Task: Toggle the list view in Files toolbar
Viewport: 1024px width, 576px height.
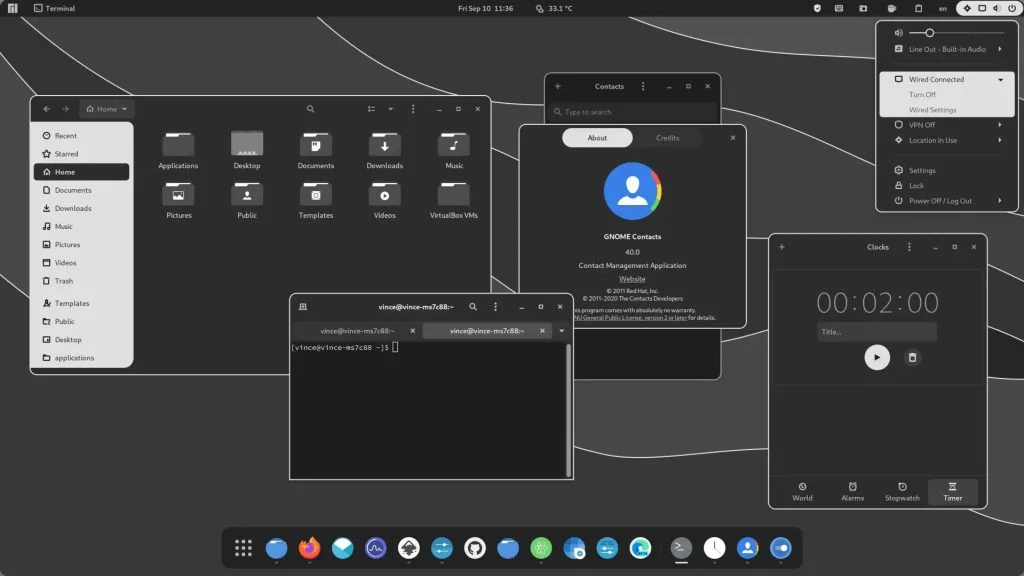Action: point(371,109)
